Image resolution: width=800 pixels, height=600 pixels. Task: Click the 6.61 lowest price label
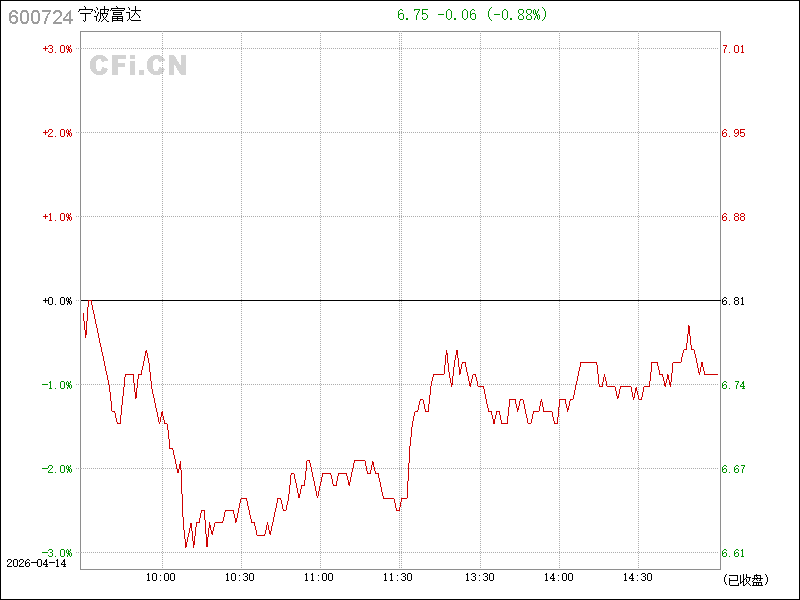click(x=734, y=553)
